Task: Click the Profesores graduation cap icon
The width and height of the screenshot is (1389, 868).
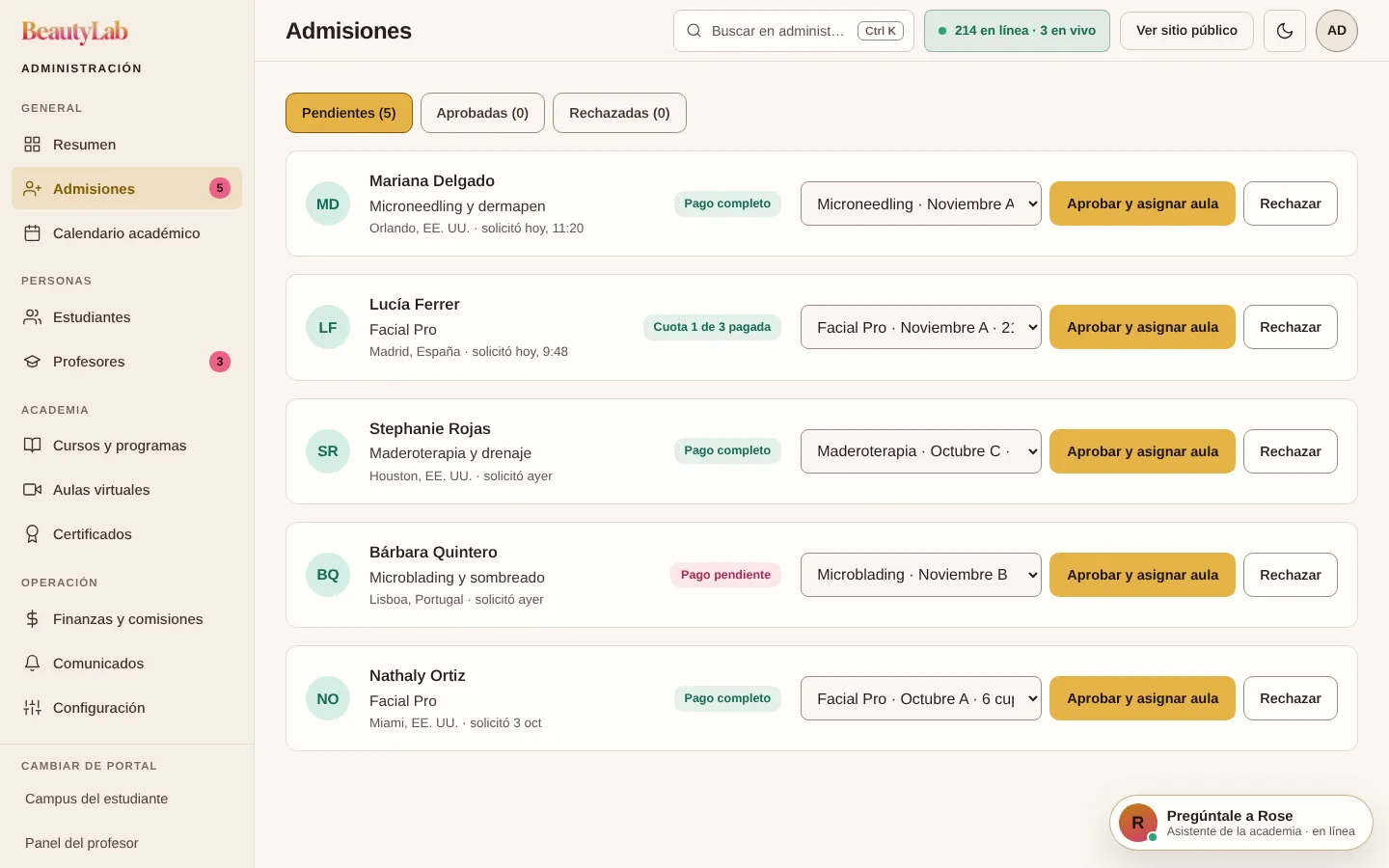Action: (32, 362)
